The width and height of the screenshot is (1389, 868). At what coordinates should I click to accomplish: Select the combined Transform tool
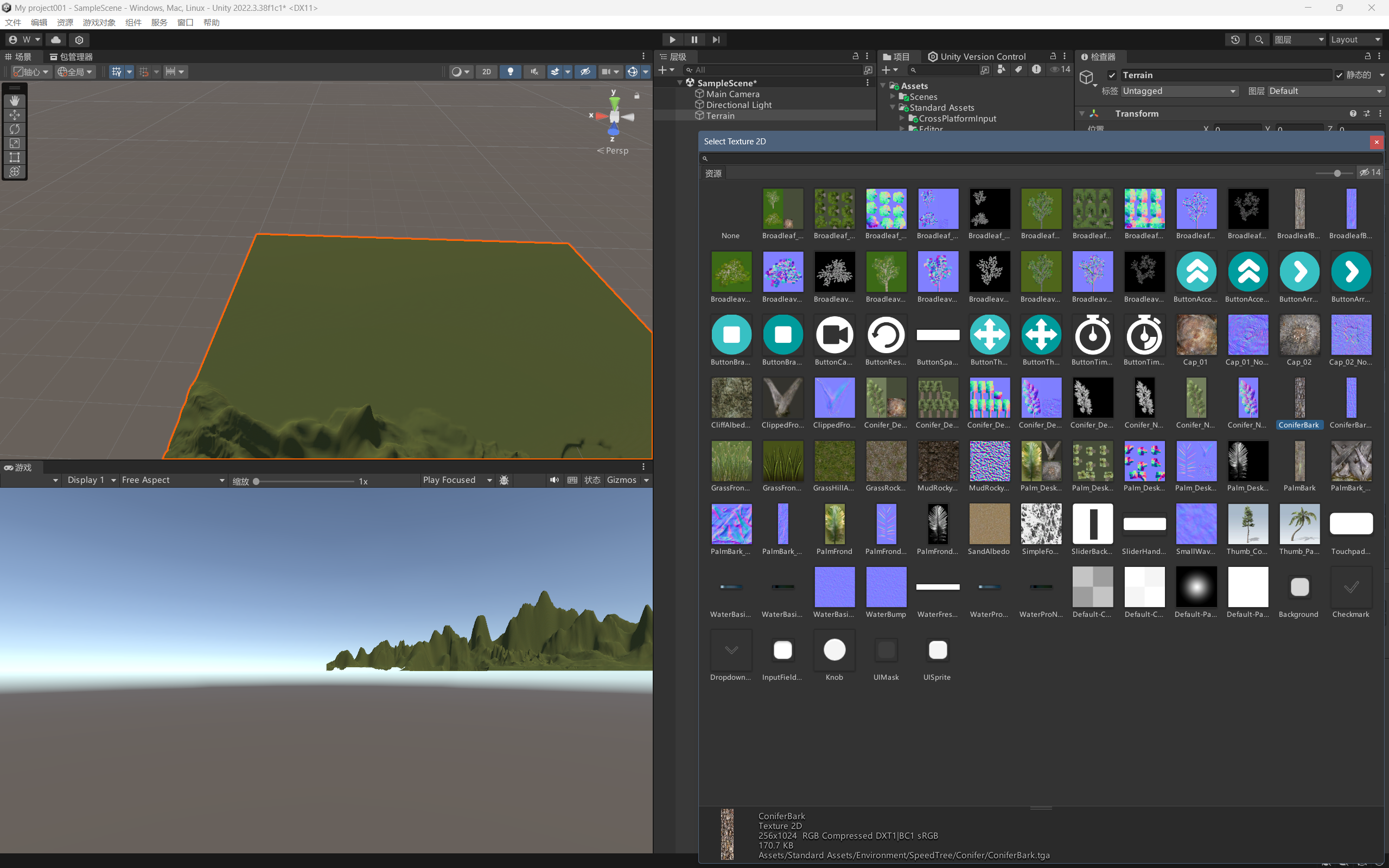14,171
